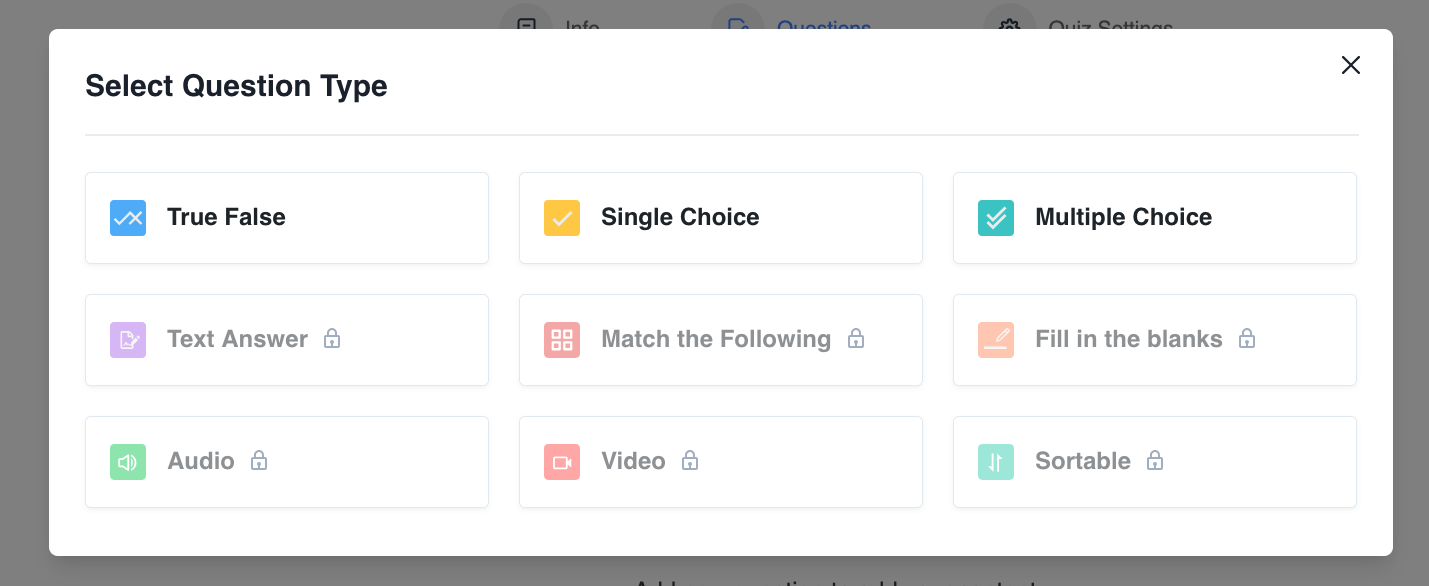Click the teal Sortable arrows icon

coord(996,462)
